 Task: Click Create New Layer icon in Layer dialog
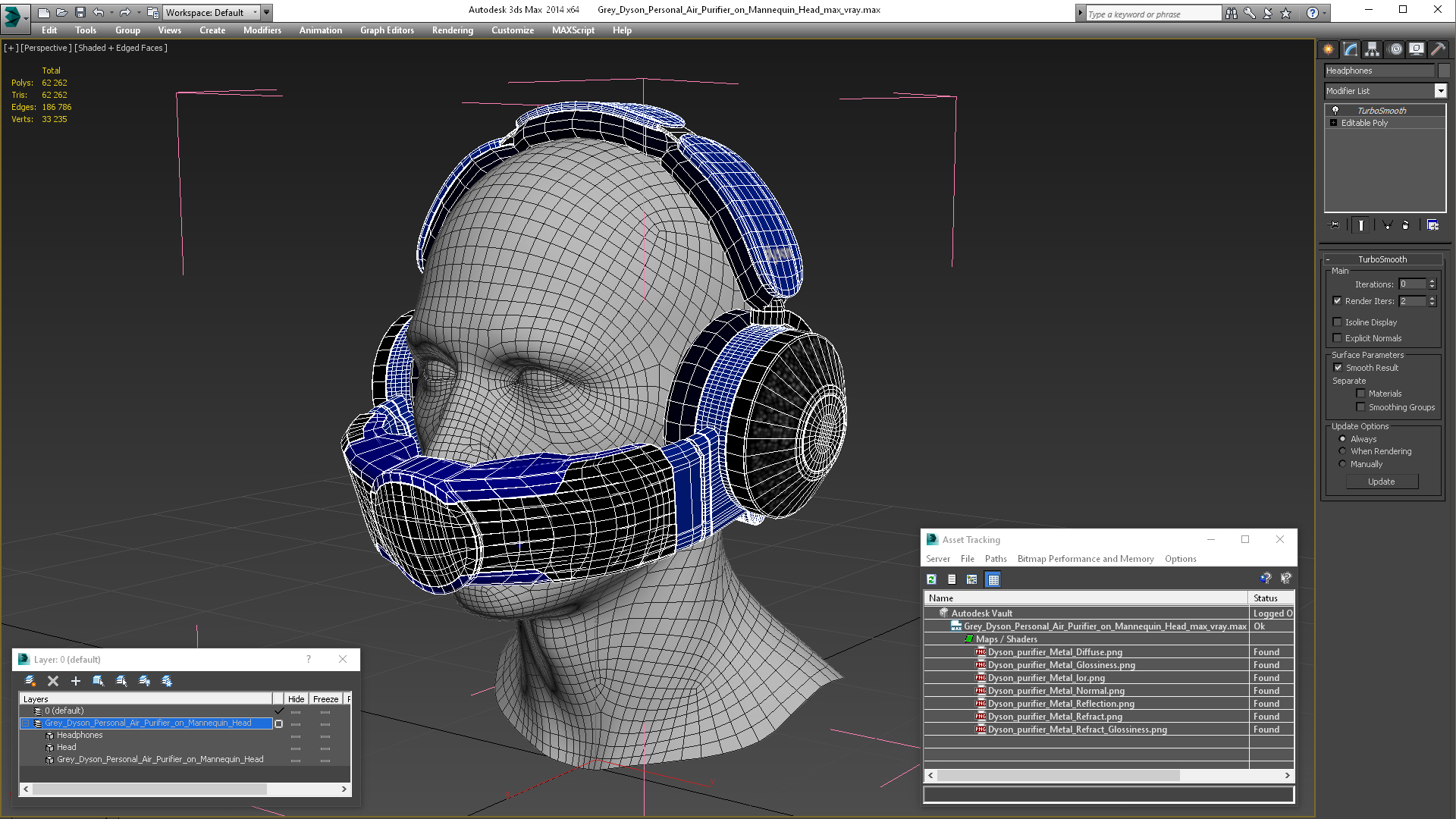coord(30,681)
